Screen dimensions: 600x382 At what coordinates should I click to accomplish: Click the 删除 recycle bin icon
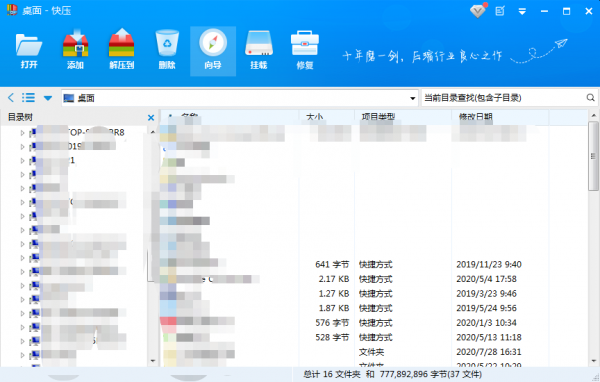[x=167, y=51]
